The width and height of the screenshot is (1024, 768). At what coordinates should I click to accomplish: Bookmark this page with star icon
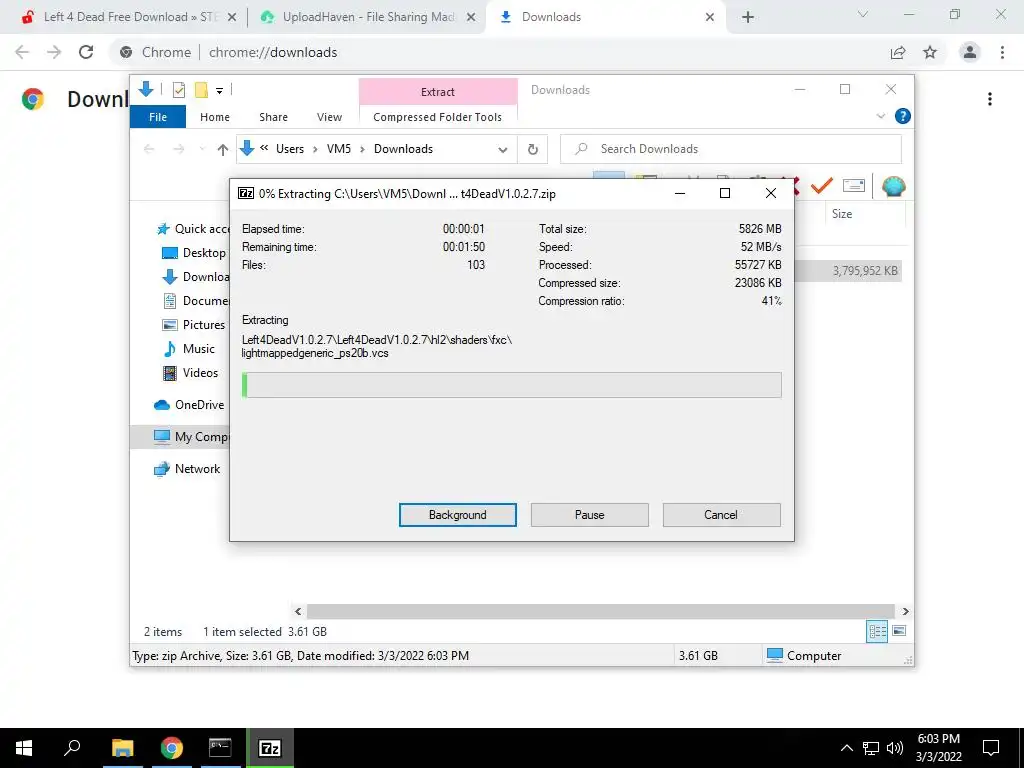point(930,52)
